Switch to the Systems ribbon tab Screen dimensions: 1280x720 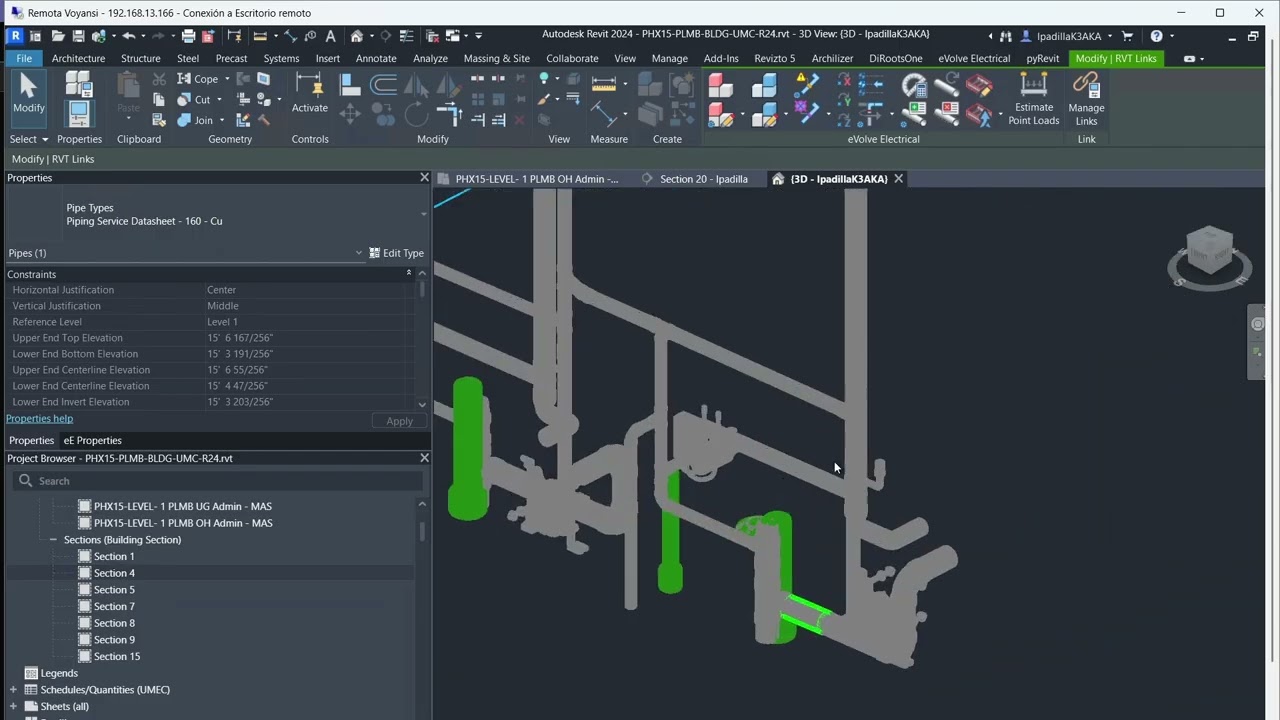click(281, 58)
